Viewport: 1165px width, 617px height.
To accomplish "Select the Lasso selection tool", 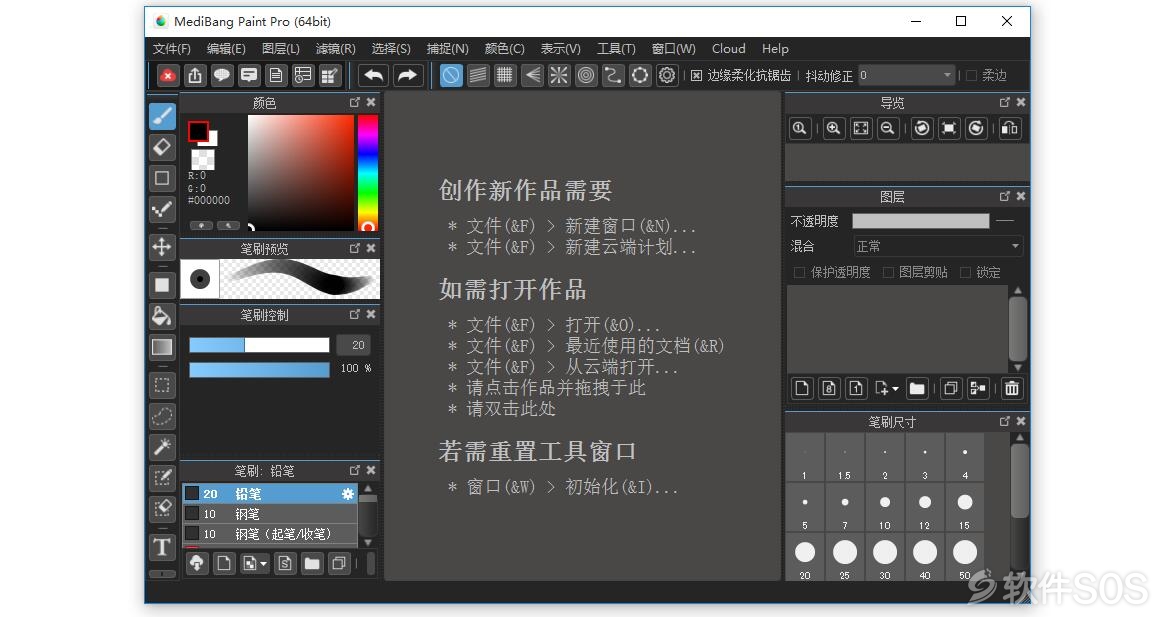I will [162, 416].
